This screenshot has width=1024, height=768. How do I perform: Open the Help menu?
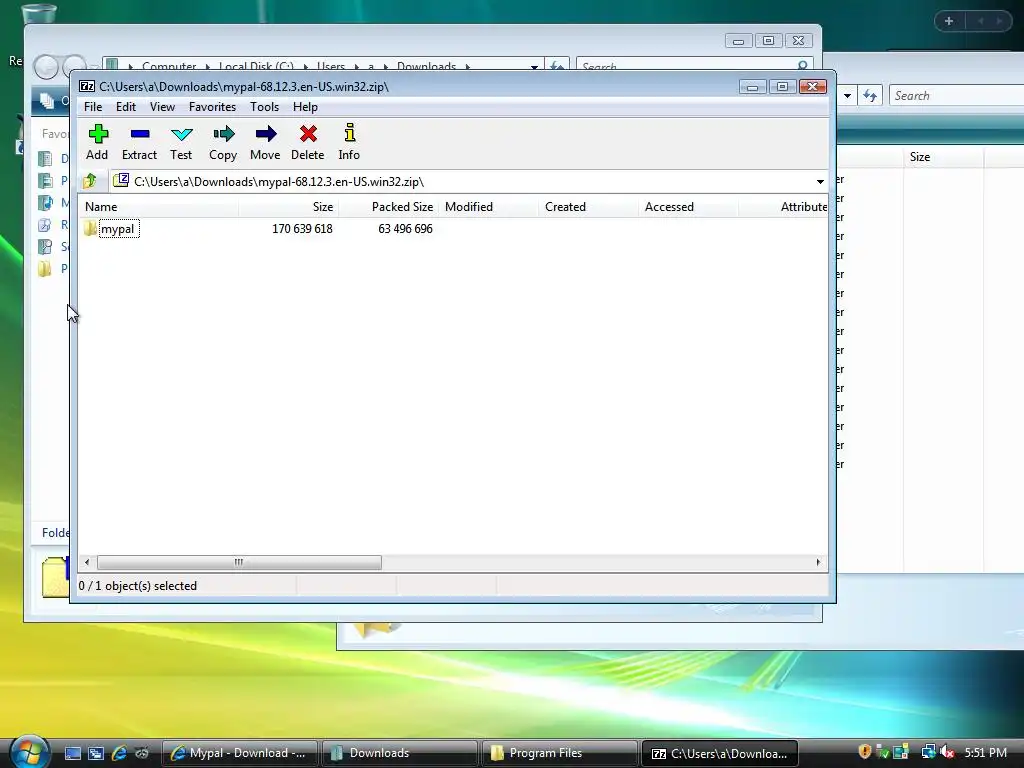305,106
